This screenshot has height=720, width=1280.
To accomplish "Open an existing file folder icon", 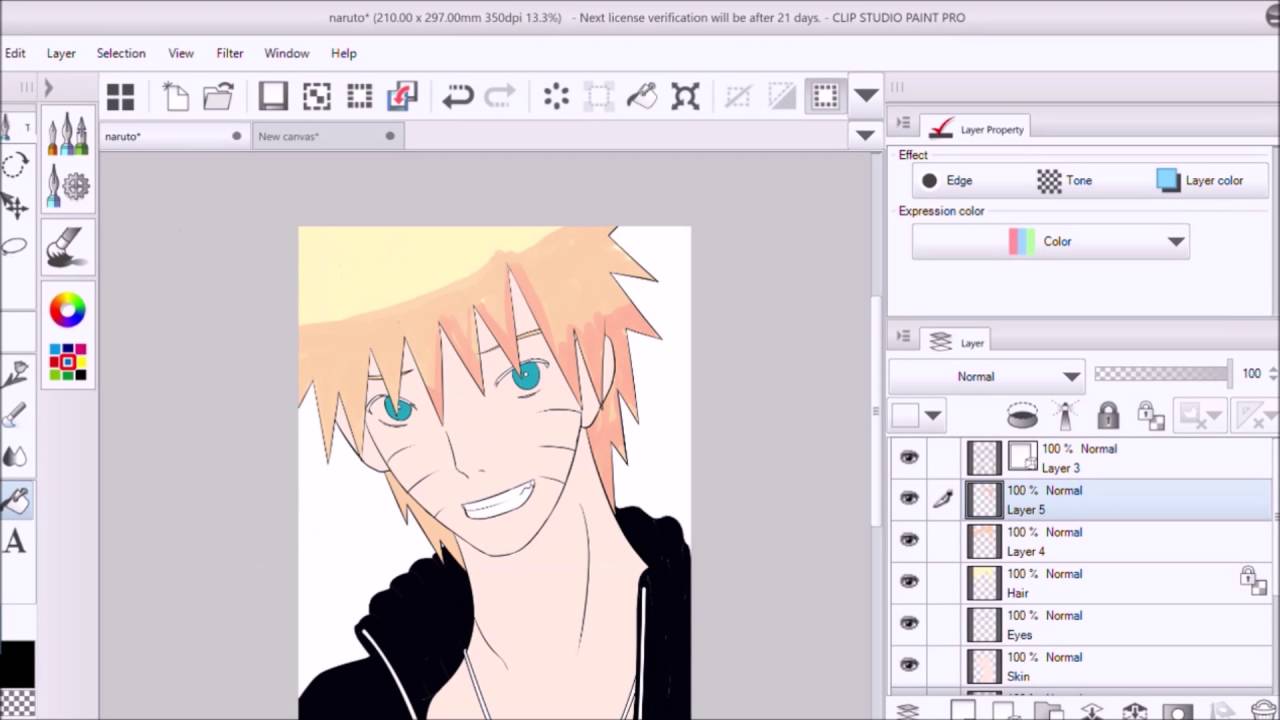I will click(218, 96).
